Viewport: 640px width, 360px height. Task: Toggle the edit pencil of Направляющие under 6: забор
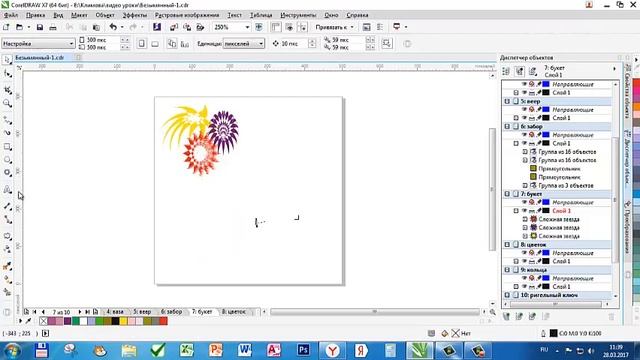tap(539, 135)
